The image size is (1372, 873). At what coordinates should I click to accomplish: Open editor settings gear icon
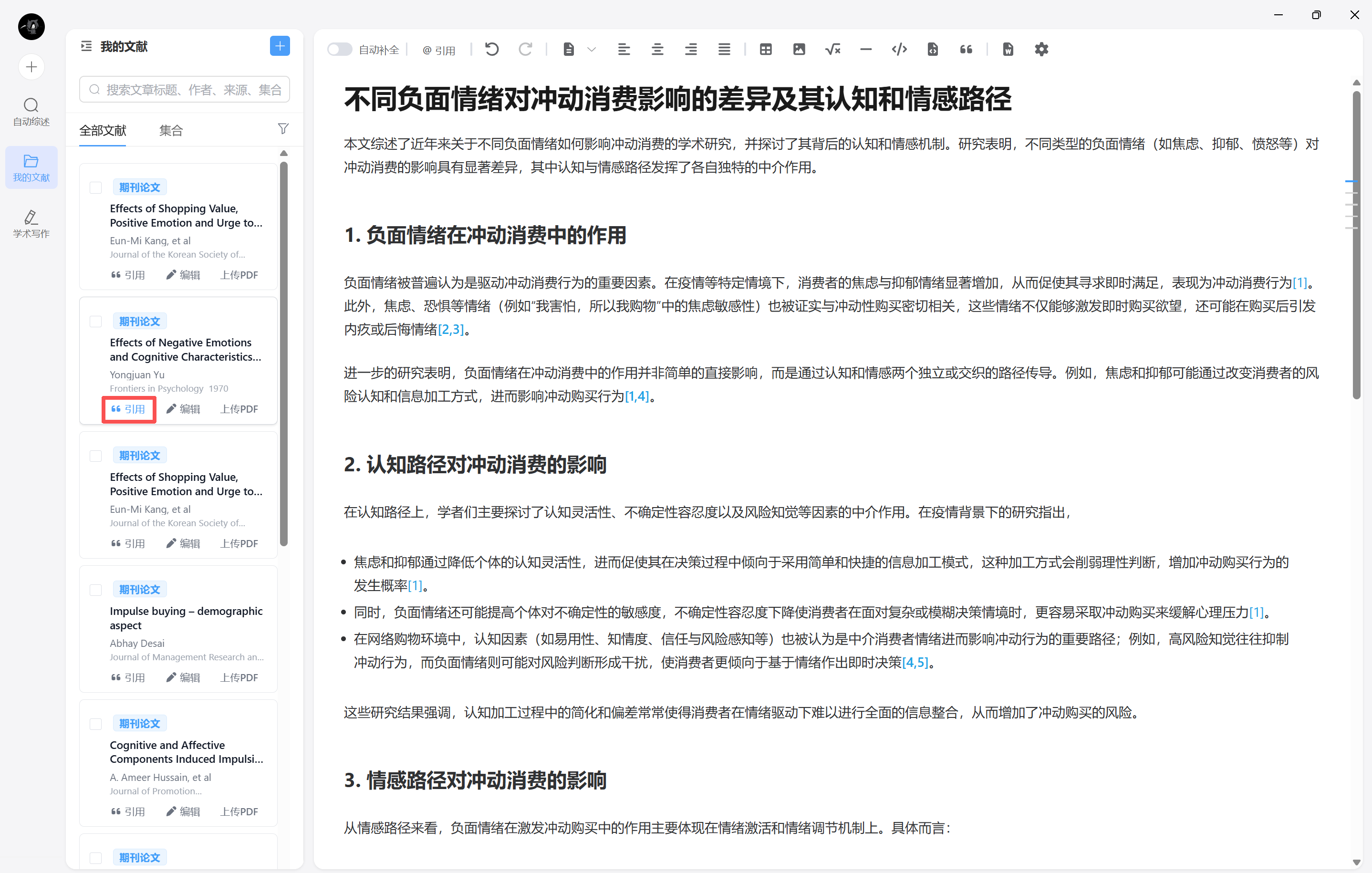click(x=1041, y=50)
